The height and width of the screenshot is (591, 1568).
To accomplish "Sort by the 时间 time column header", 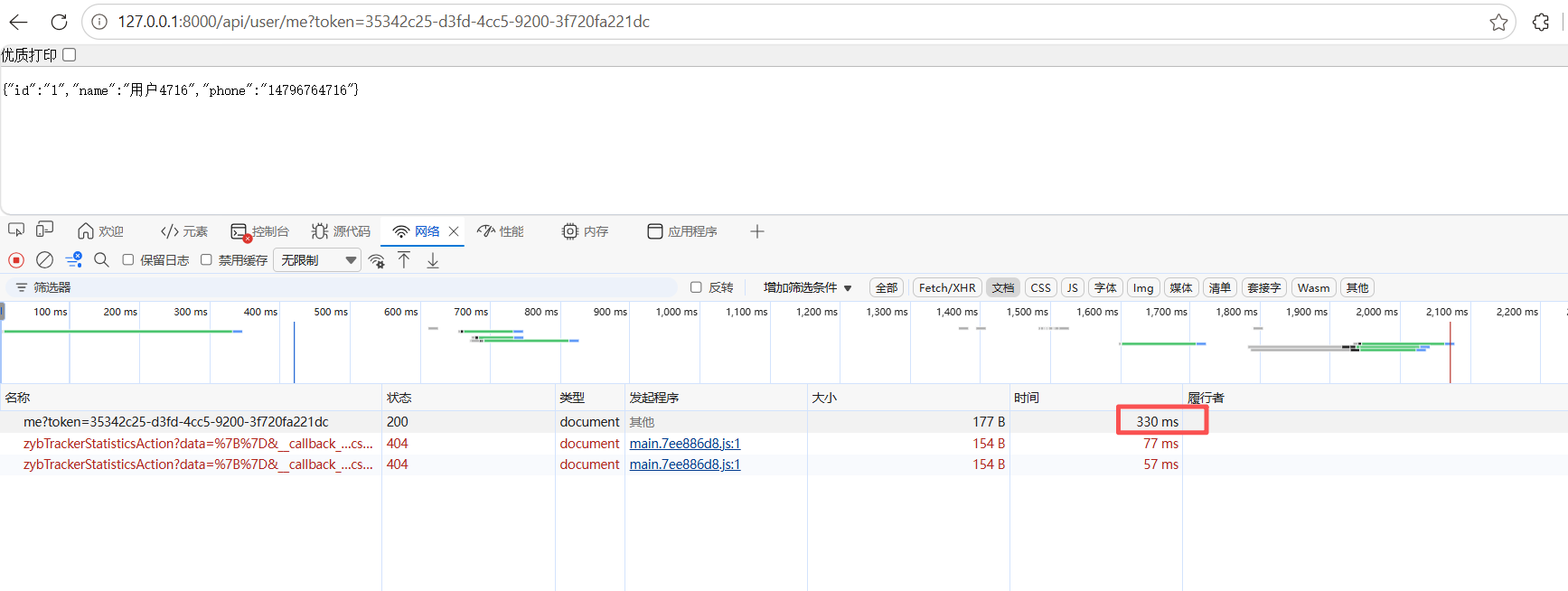I will pos(1095,398).
